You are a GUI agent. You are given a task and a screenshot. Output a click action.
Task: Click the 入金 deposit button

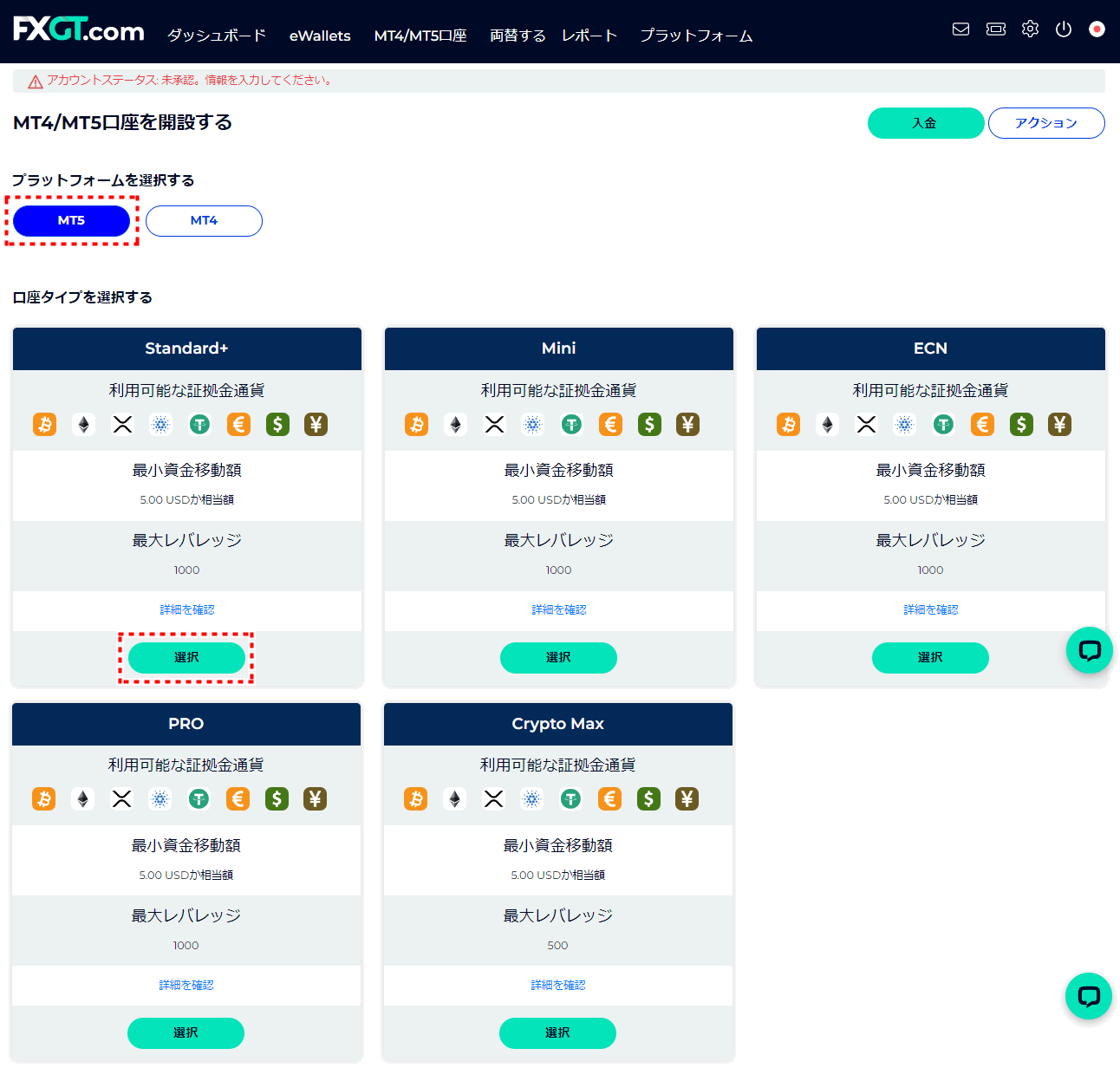pyautogui.click(x=926, y=123)
